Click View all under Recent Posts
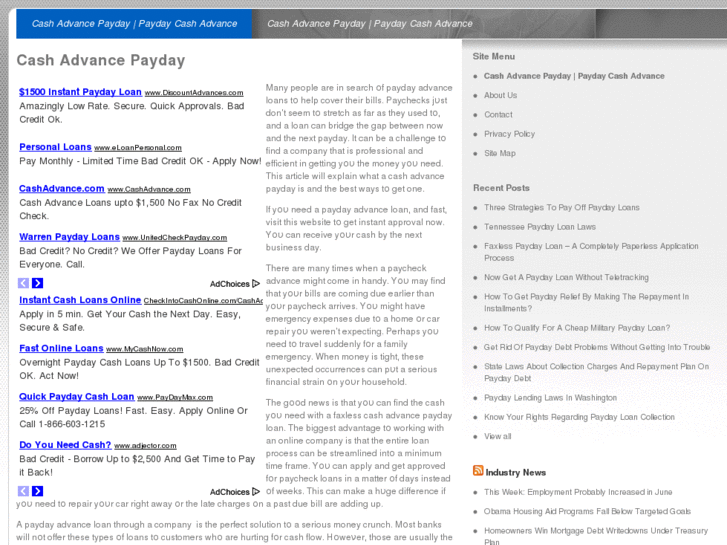The height and width of the screenshot is (545, 727). [x=497, y=436]
